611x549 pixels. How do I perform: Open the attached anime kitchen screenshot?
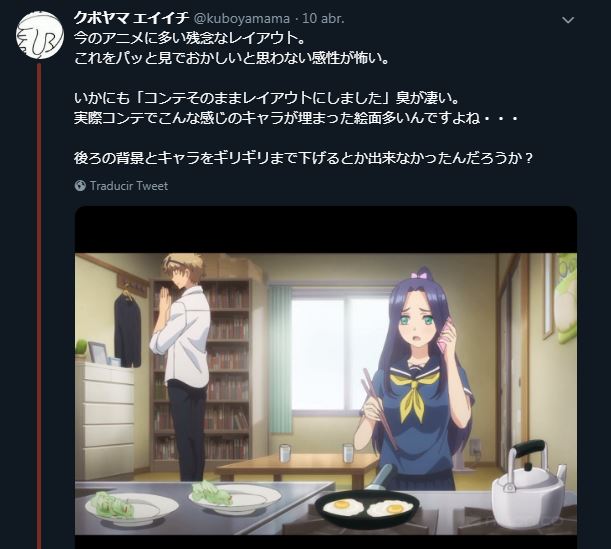tap(326, 377)
